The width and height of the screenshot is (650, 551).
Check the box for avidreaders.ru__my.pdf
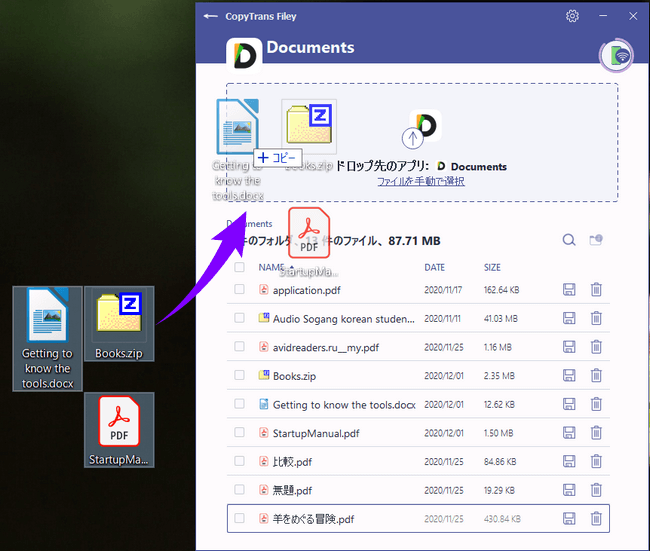(239, 346)
